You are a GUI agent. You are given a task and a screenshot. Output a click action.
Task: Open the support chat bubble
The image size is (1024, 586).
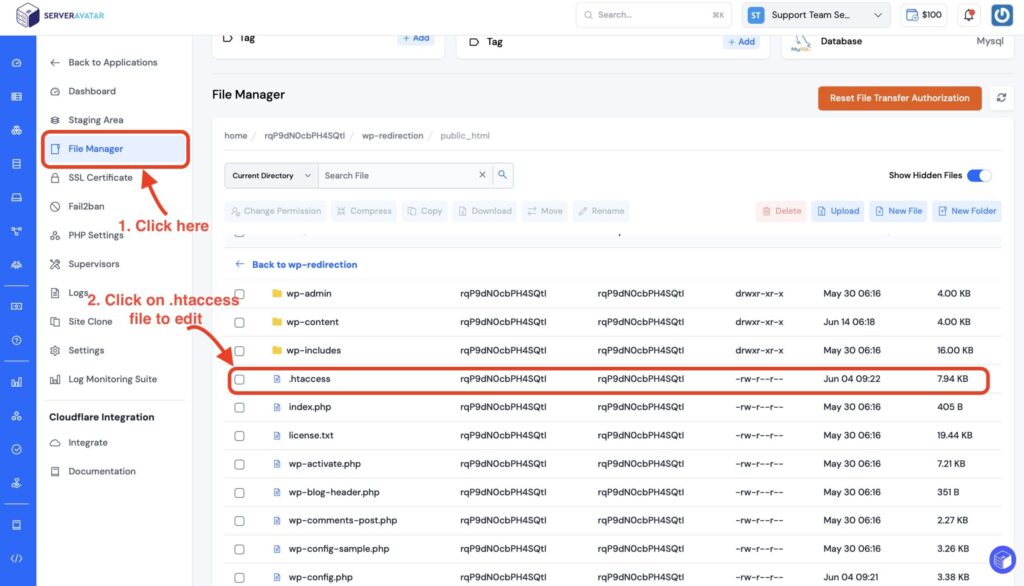pos(1001,560)
